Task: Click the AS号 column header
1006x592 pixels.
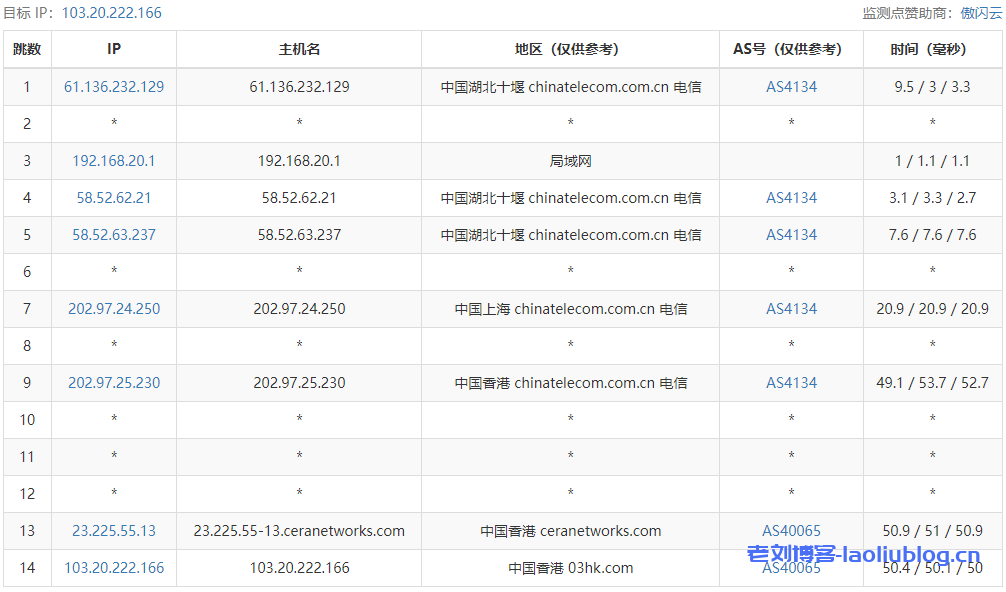Action: click(x=791, y=49)
